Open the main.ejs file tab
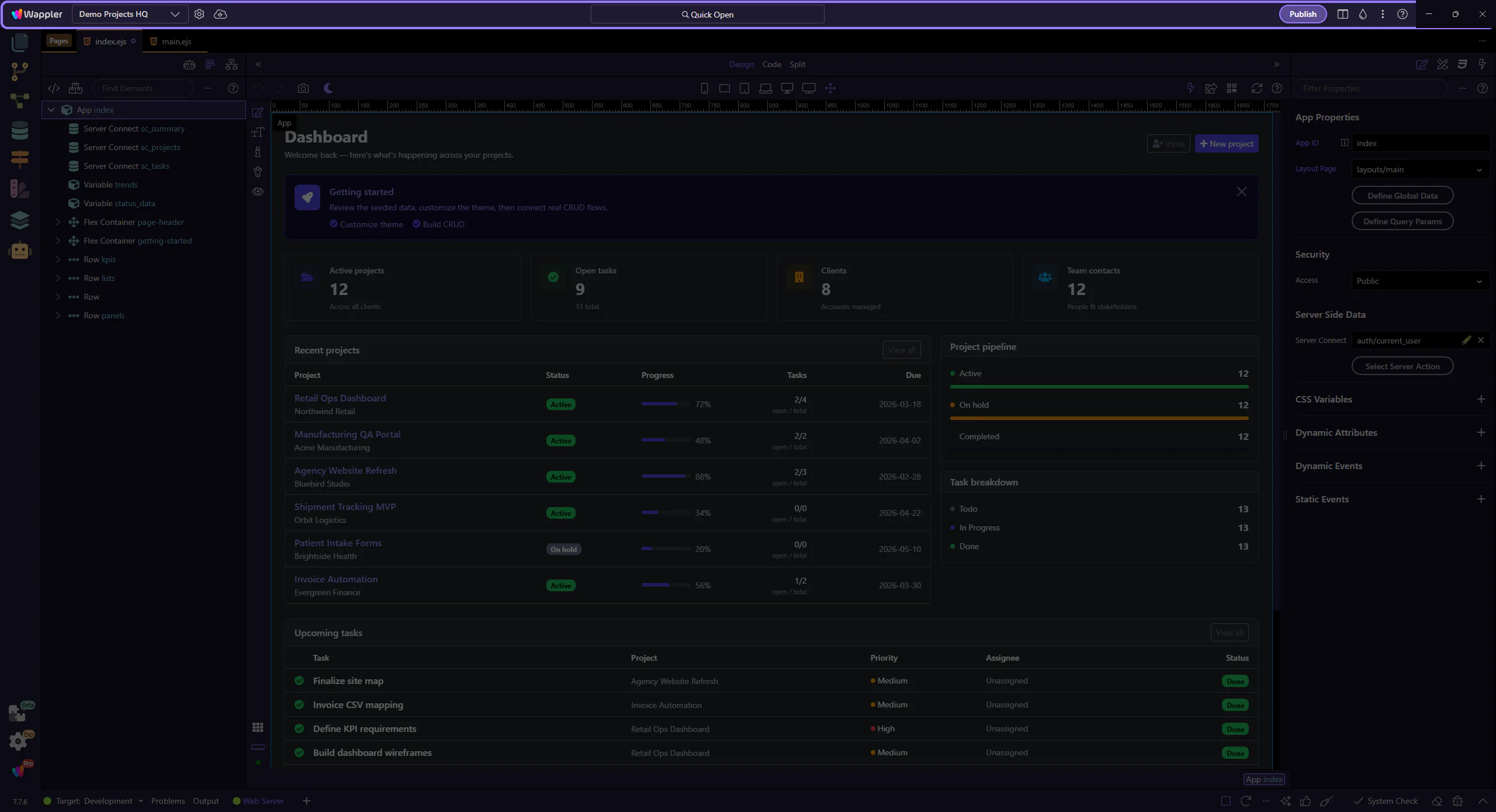 (176, 41)
